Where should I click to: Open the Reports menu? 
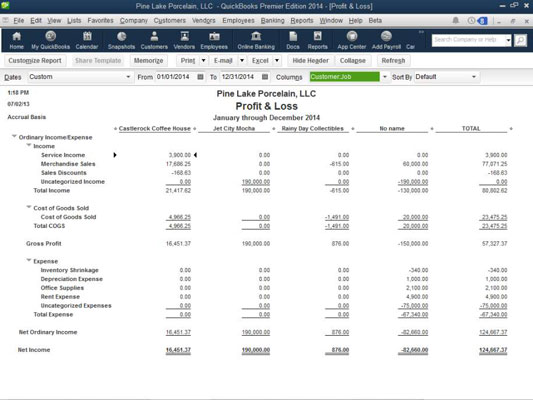(302, 21)
